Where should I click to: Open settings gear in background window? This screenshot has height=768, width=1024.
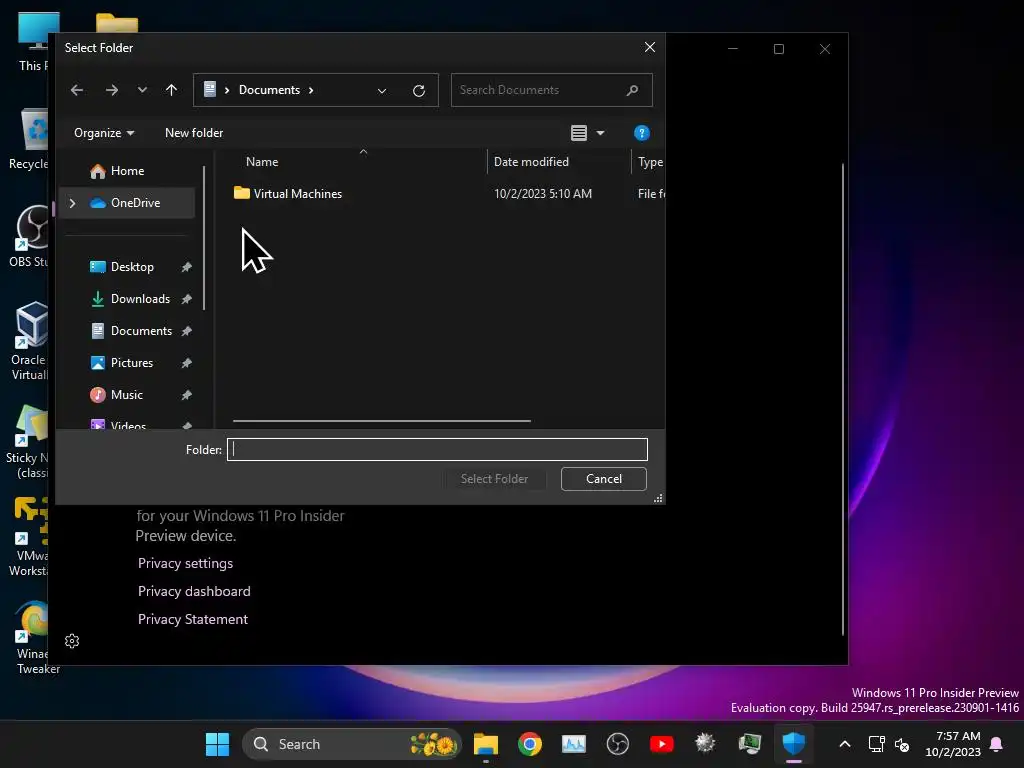click(x=72, y=641)
